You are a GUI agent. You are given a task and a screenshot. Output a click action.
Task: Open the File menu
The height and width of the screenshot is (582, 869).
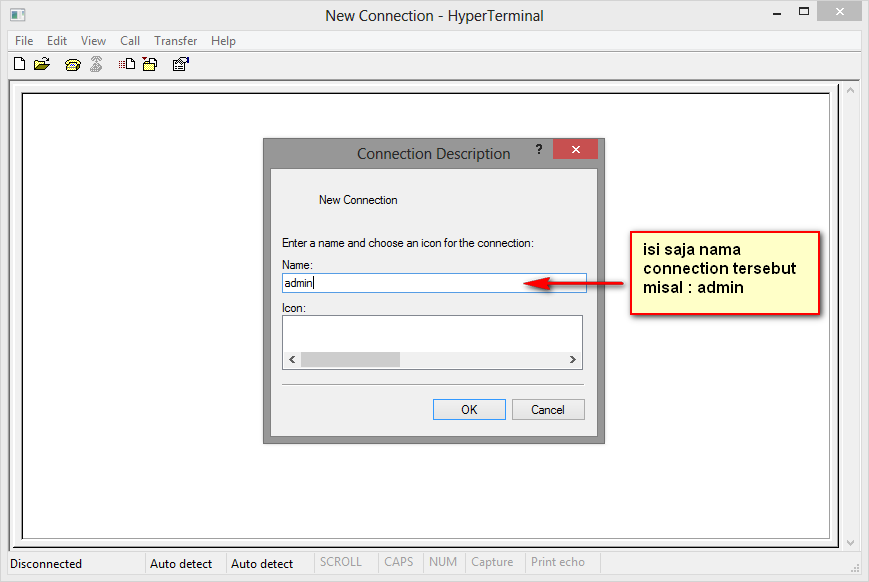pyautogui.click(x=24, y=41)
